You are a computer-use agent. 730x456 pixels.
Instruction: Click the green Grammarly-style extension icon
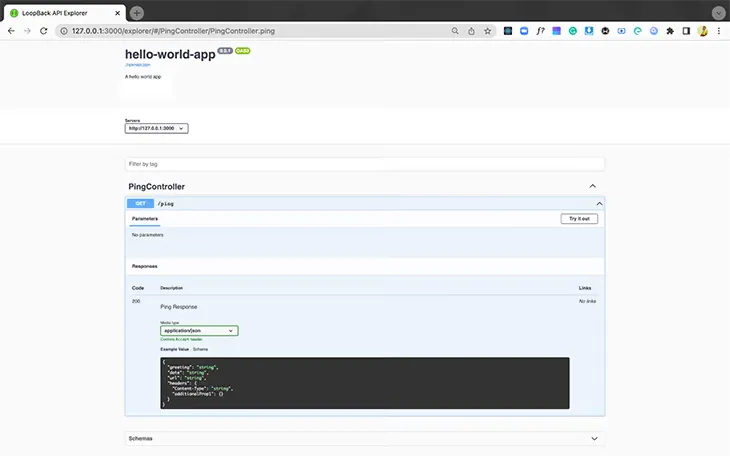573,31
